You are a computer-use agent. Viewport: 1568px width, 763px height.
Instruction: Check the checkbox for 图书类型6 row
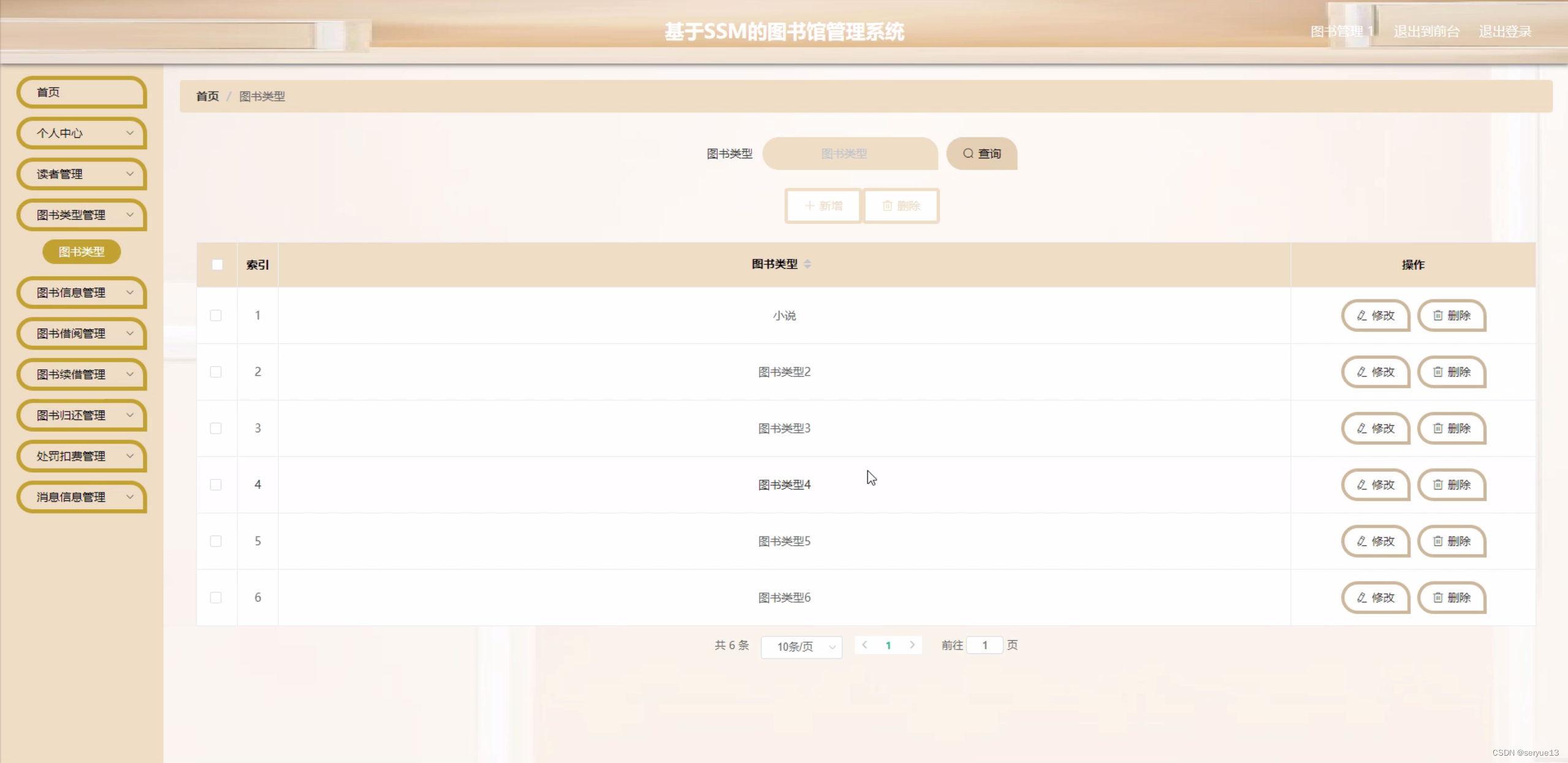pyautogui.click(x=216, y=597)
